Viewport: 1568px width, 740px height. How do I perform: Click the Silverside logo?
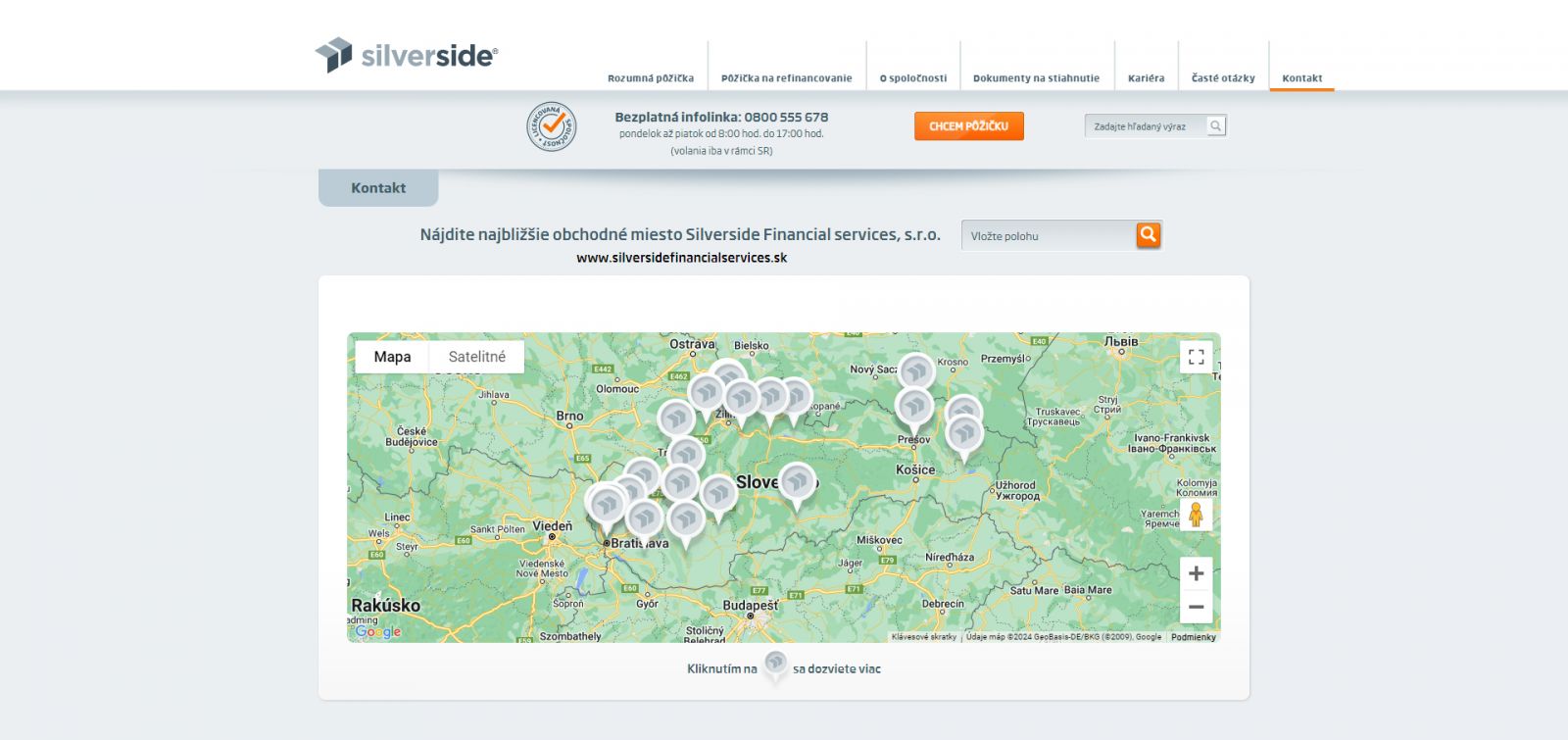[406, 55]
